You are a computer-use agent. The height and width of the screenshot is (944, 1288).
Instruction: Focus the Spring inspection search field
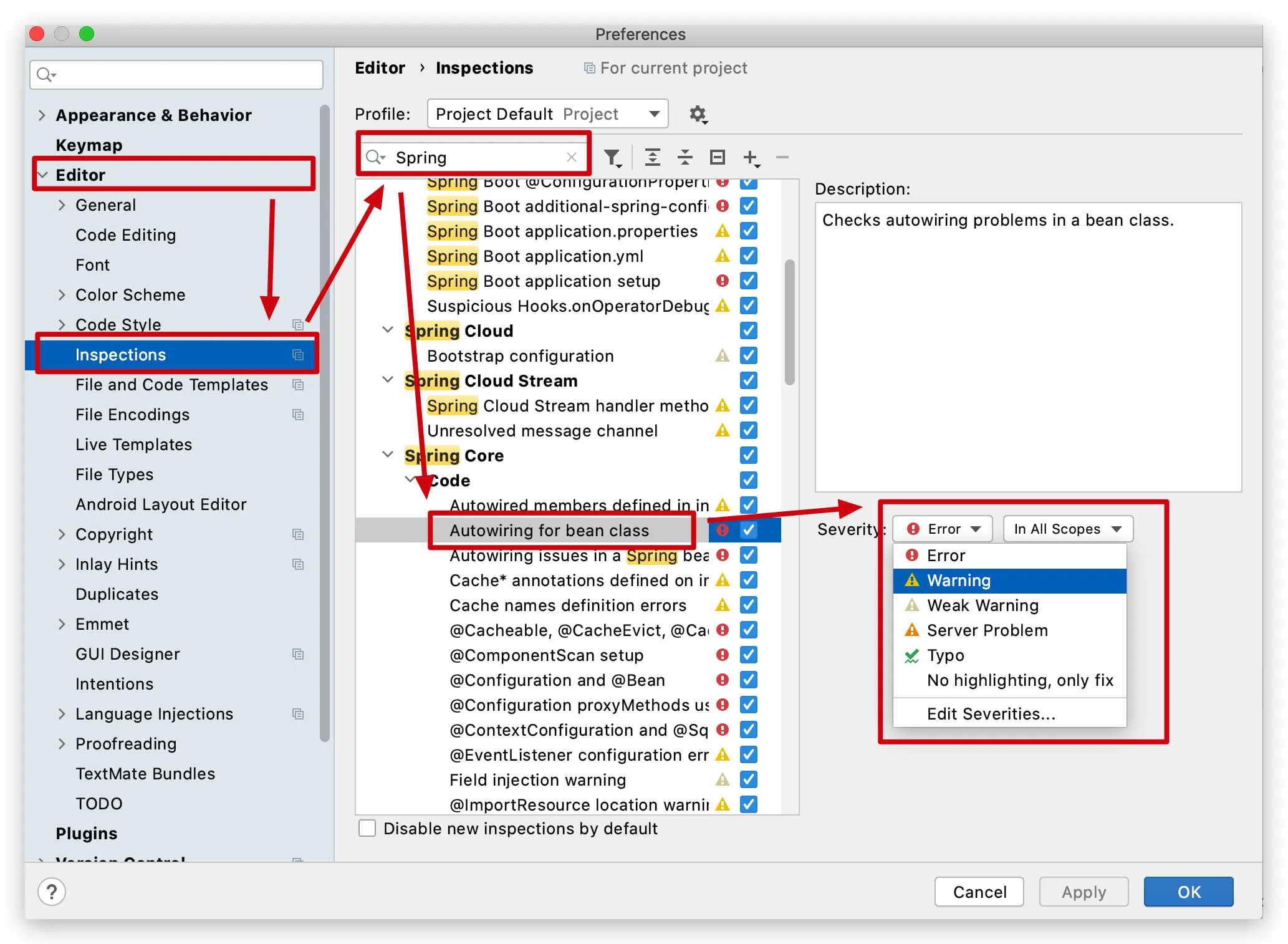click(473, 157)
